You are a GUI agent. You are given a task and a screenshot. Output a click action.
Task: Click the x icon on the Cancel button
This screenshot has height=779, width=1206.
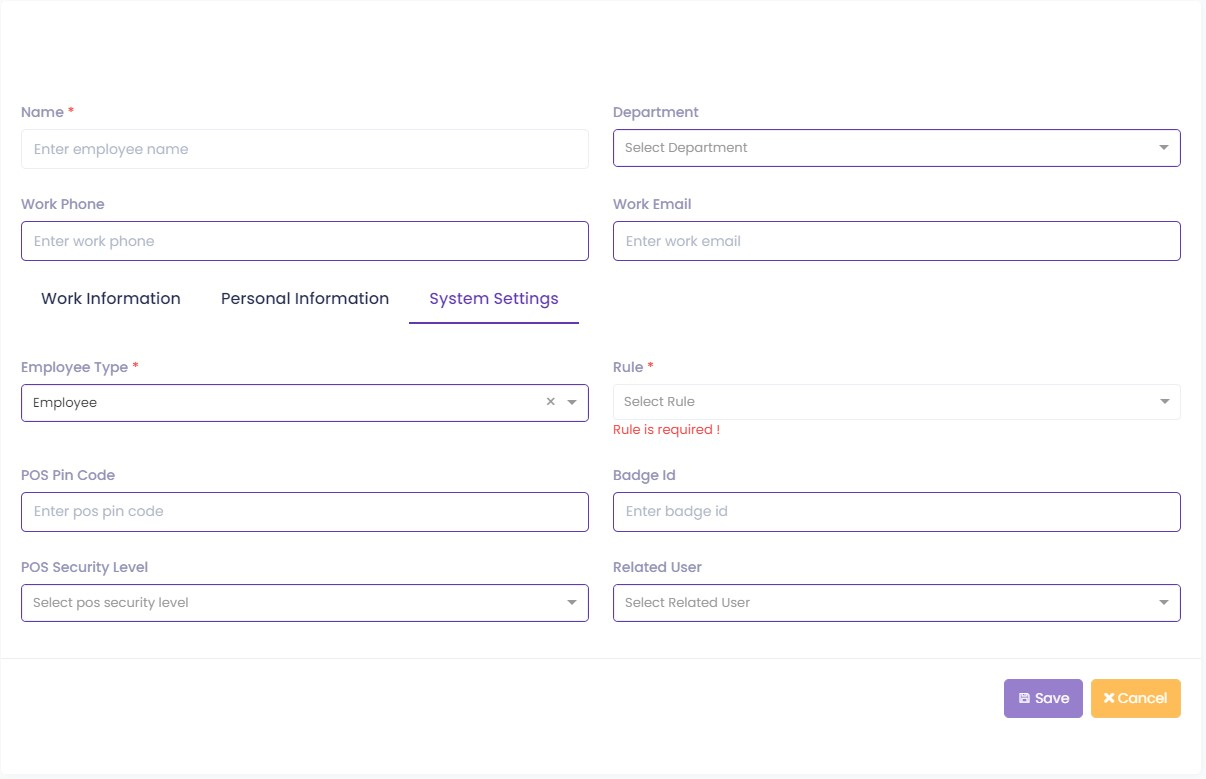pos(1109,699)
